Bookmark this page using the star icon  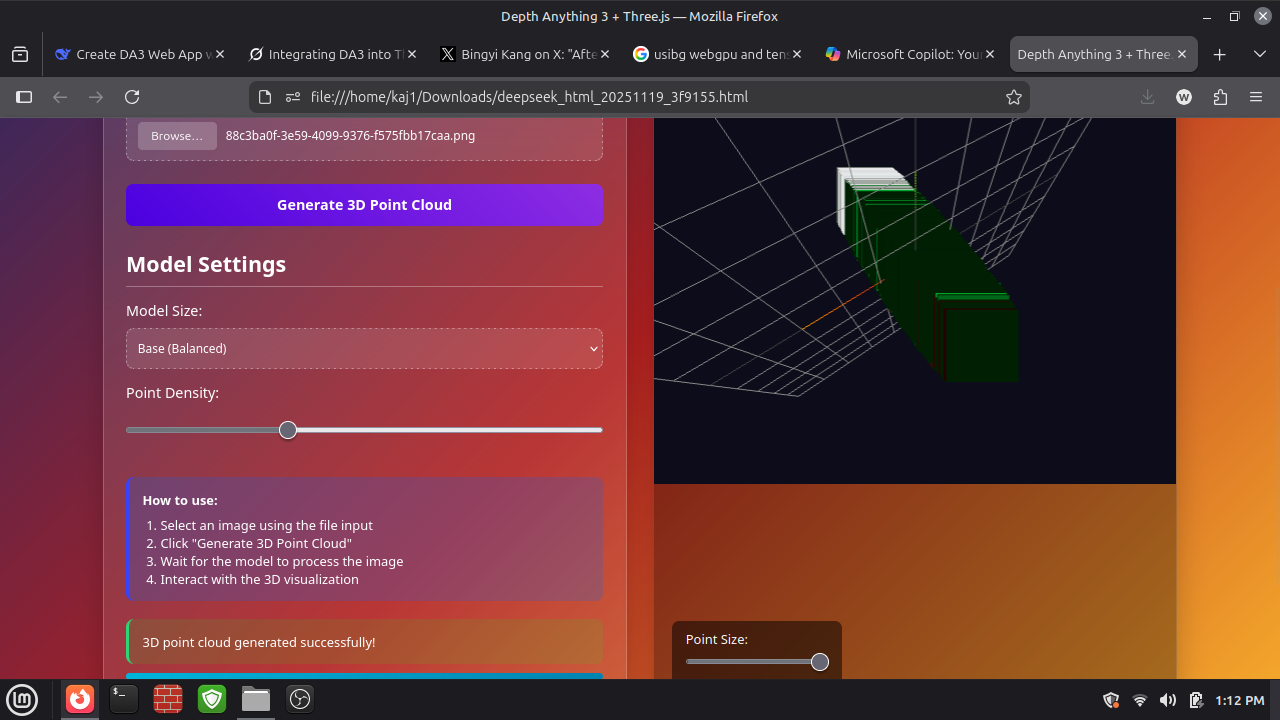pyautogui.click(x=1014, y=97)
